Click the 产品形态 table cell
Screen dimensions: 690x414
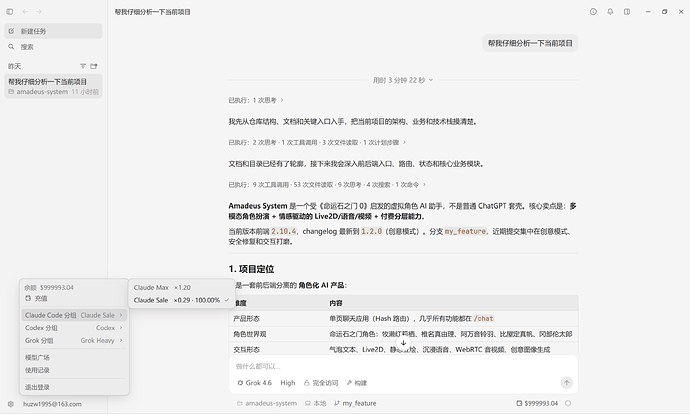pos(246,319)
